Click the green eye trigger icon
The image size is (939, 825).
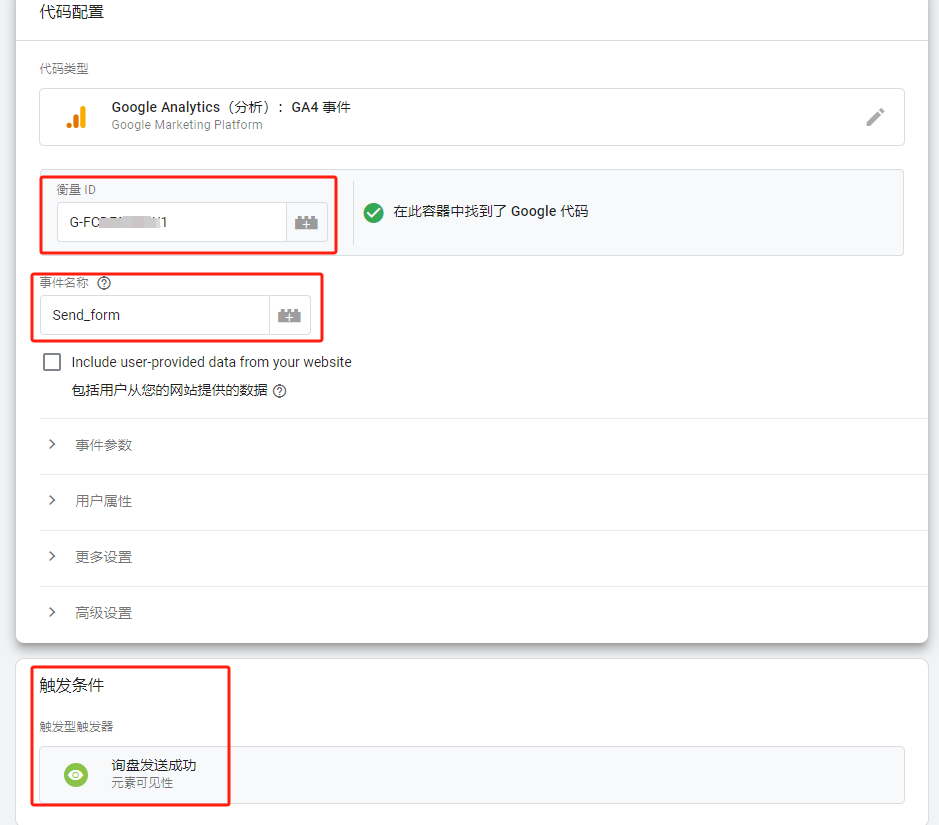pyautogui.click(x=76, y=775)
